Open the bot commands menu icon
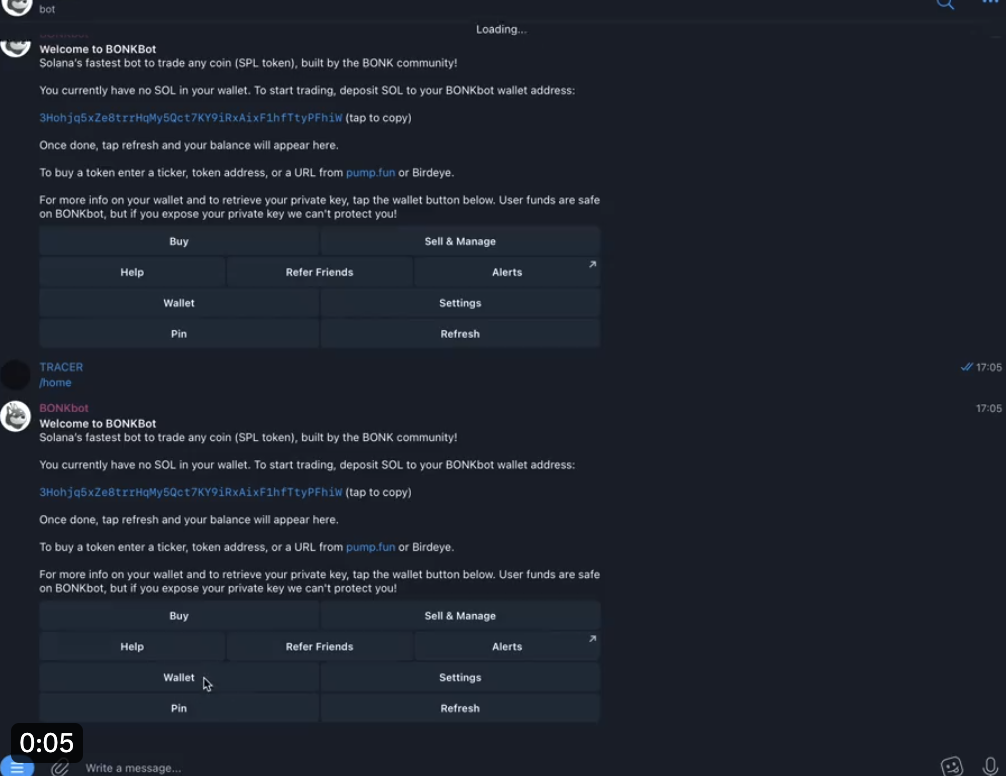Viewport: 1006px width, 776px height. pos(17,767)
